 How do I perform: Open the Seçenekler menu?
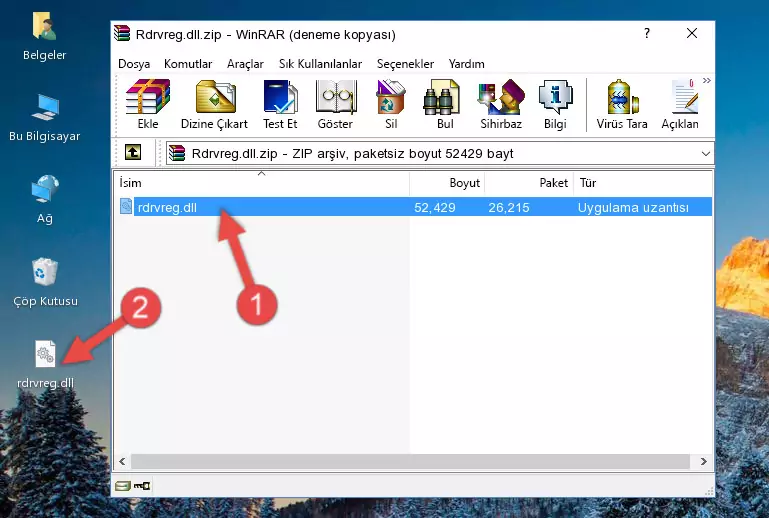405,64
